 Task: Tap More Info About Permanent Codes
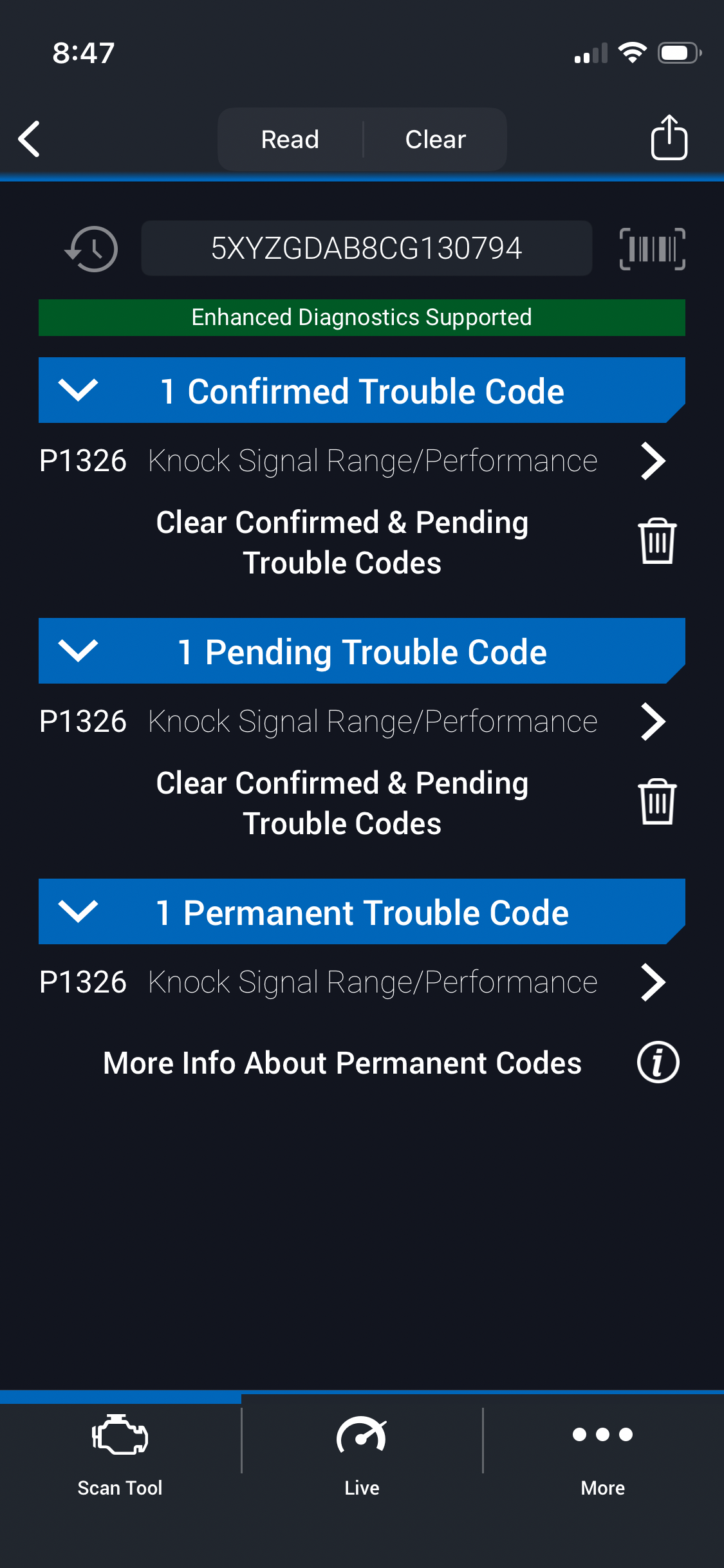tap(342, 1063)
